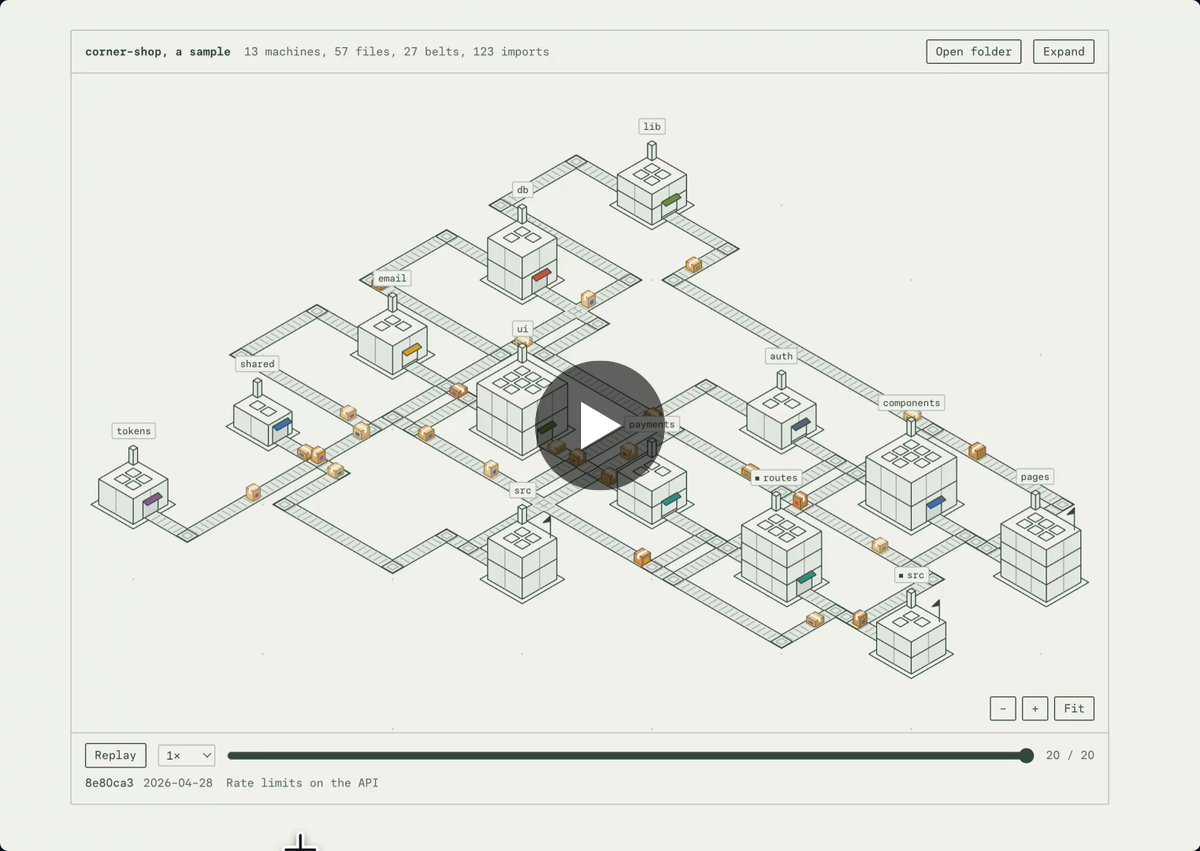The height and width of the screenshot is (851, 1200).
Task: Zoom out with the minus button
Action: tap(1003, 708)
